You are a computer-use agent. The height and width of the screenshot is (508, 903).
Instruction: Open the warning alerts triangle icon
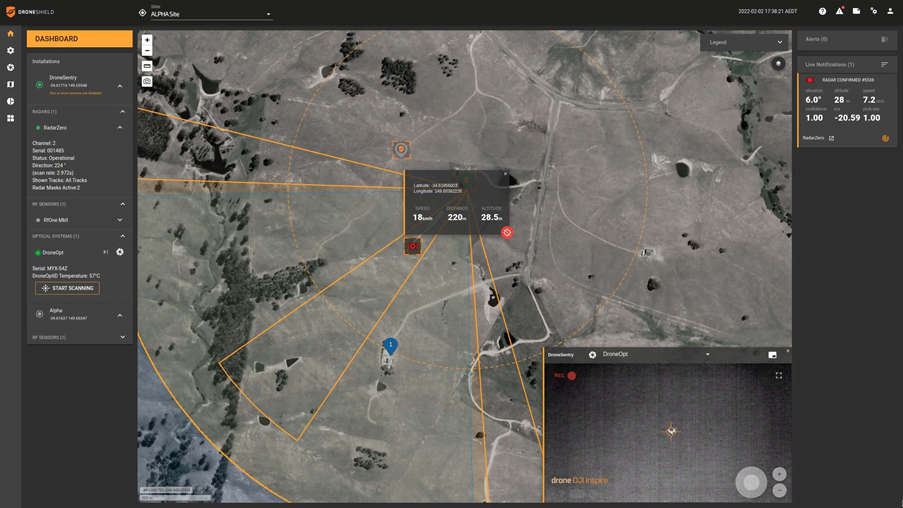coord(840,11)
